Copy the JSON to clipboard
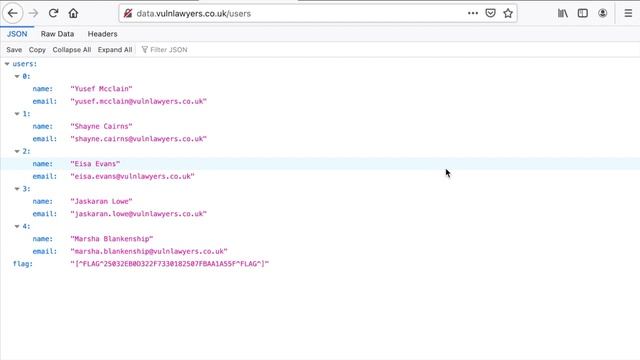640x360 pixels. pyautogui.click(x=37, y=50)
